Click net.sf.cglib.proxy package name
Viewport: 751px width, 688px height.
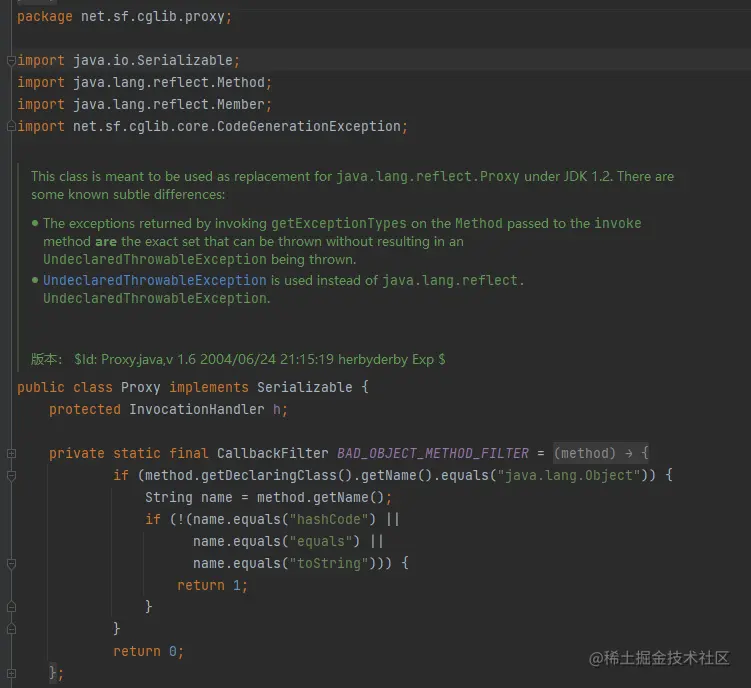click(x=153, y=17)
